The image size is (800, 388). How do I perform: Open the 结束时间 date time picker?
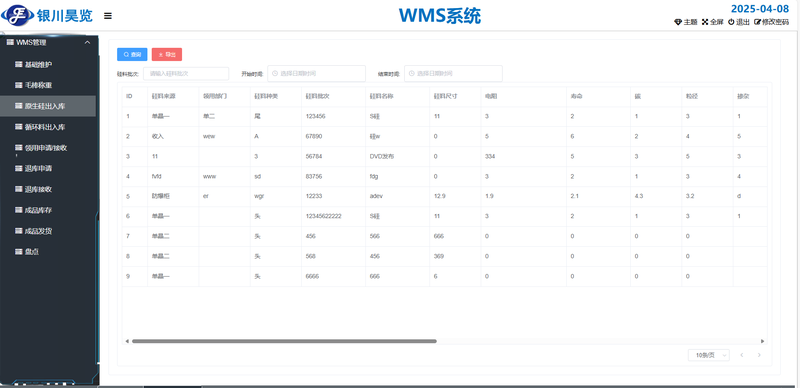[x=453, y=74]
